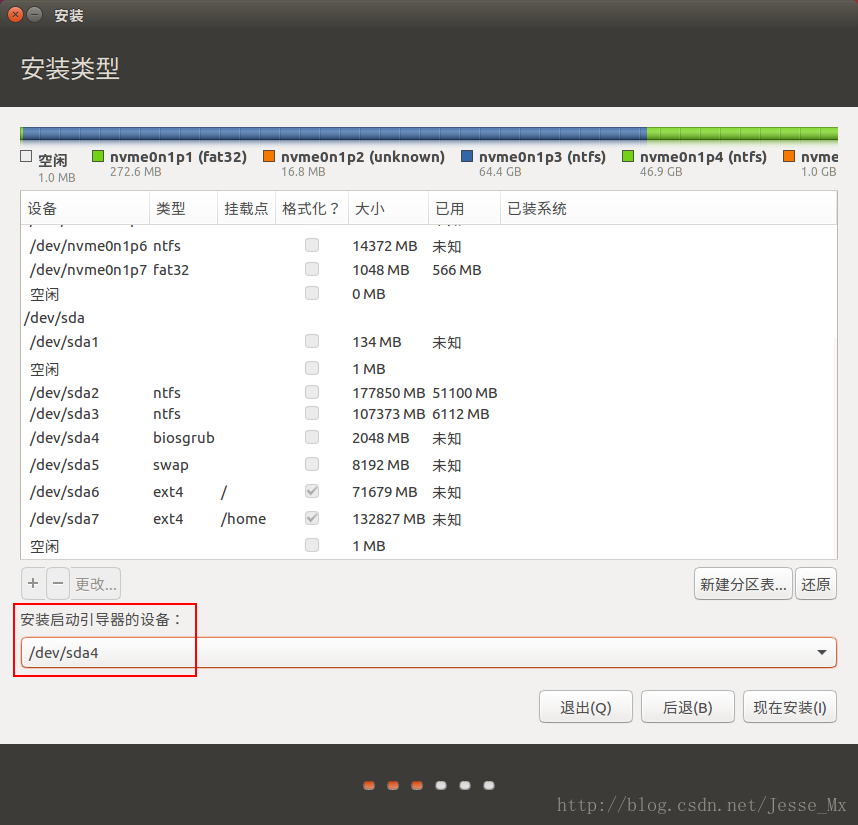Click the biosgrub type cell
This screenshot has width=858, height=825.
point(184,438)
